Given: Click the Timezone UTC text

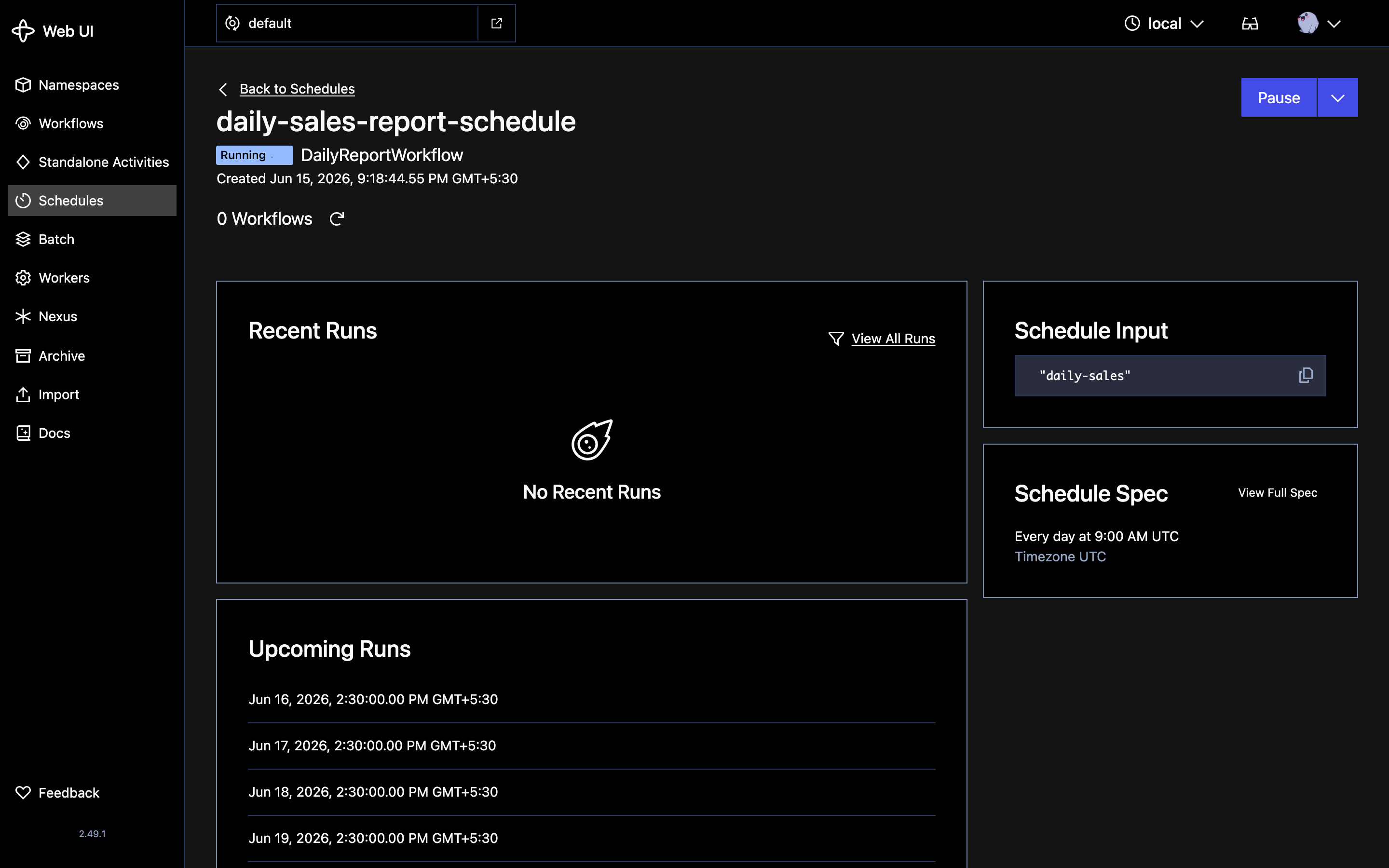Looking at the screenshot, I should coord(1060,557).
